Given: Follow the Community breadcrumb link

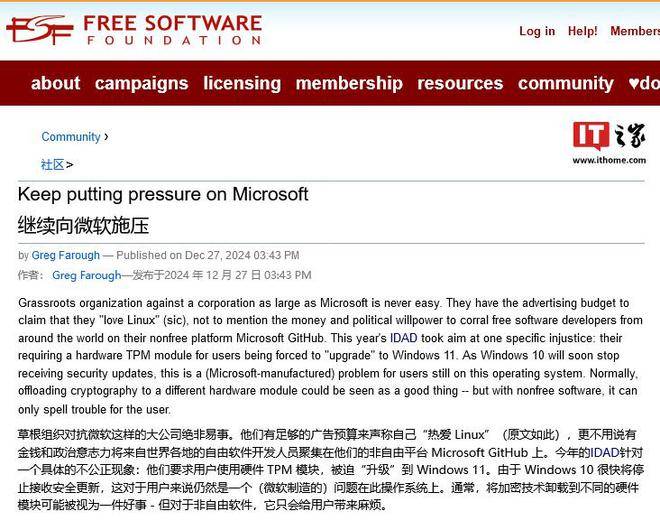Looking at the screenshot, I should (x=71, y=137).
